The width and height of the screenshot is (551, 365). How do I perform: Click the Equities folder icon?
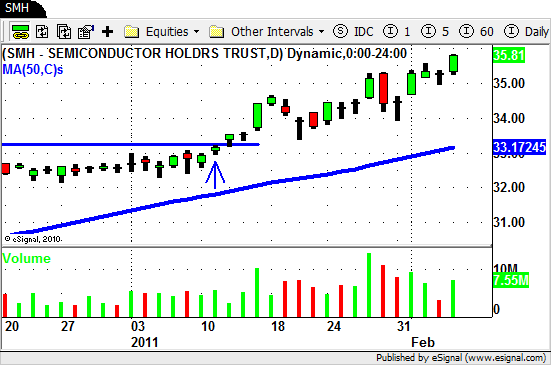131,32
